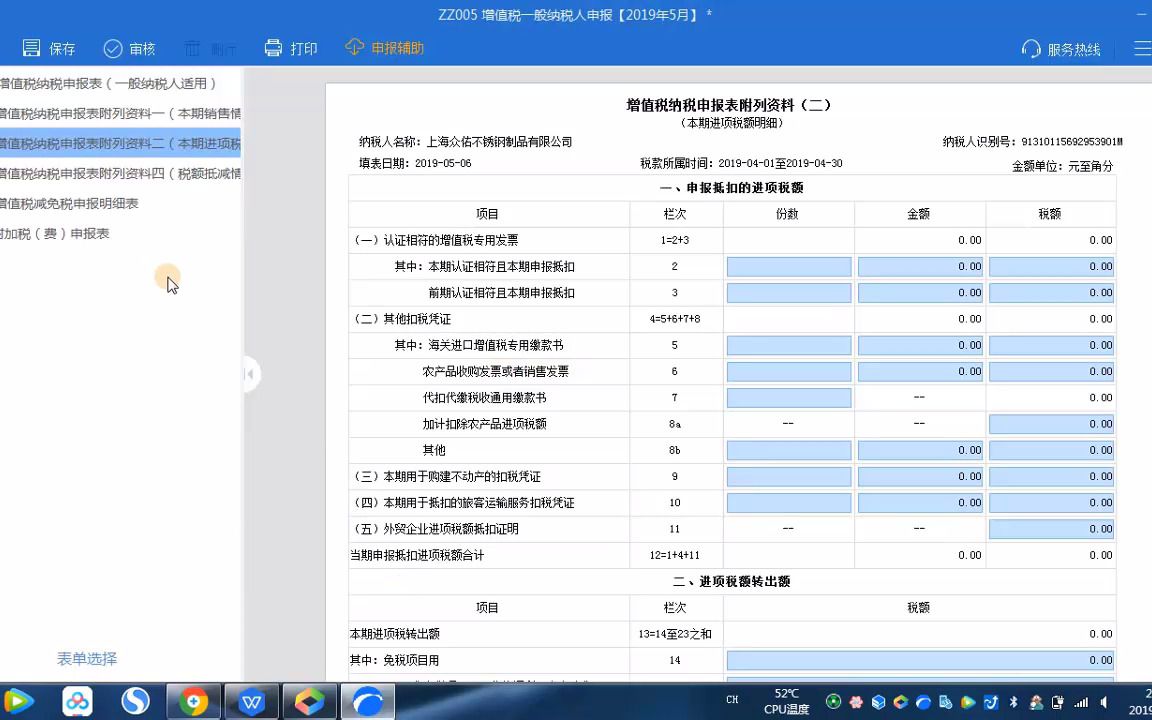
Task: Click the 税额 field for 加计扣除农产品进项税额
Action: tap(1050, 423)
